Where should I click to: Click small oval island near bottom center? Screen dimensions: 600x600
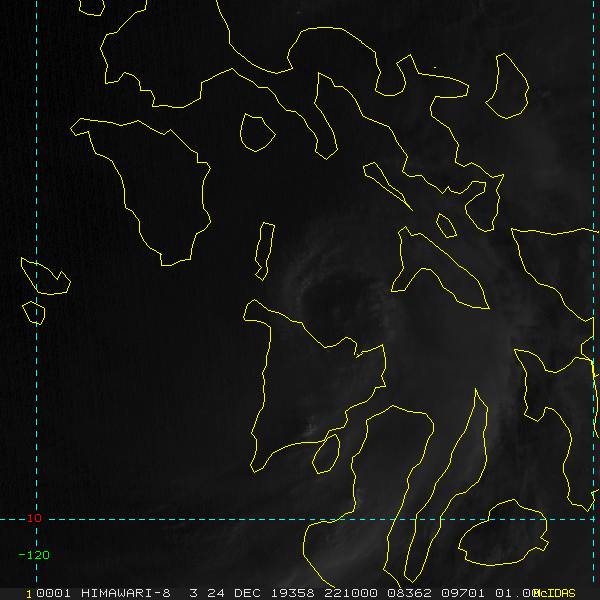(x=326, y=454)
